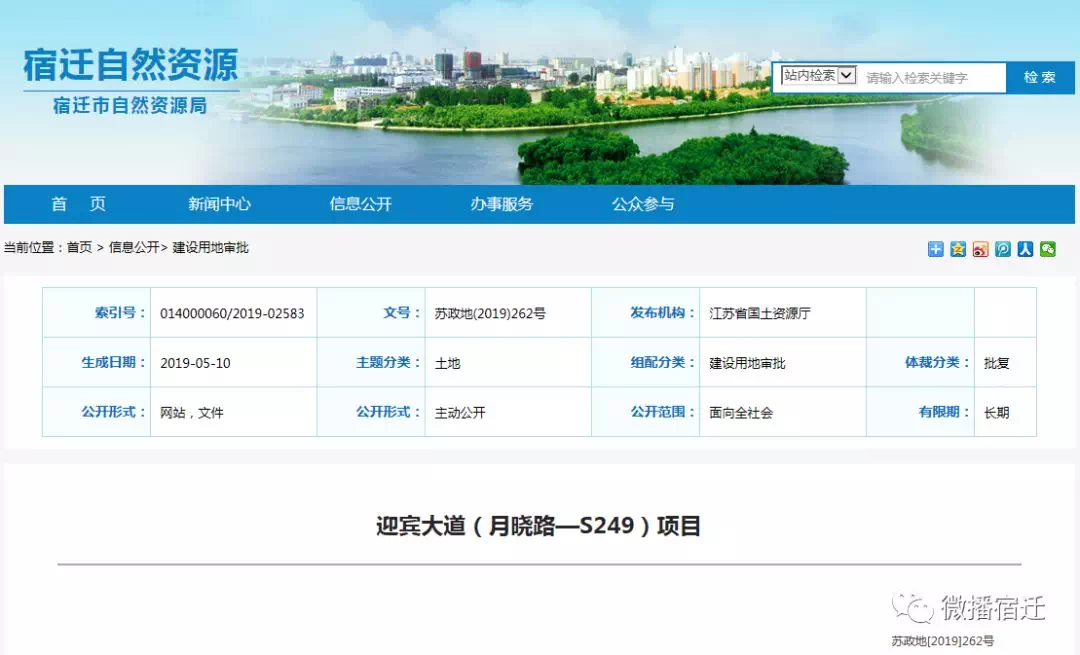Share to QQ Zone star icon

click(958, 249)
